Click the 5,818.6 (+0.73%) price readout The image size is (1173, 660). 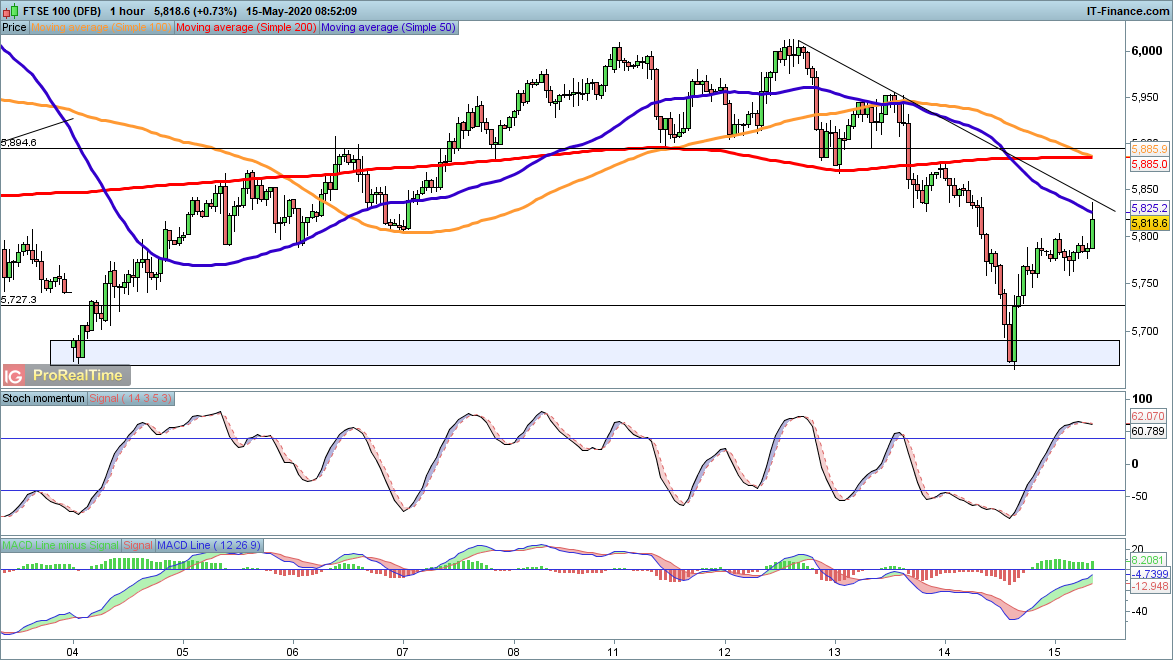(195, 11)
